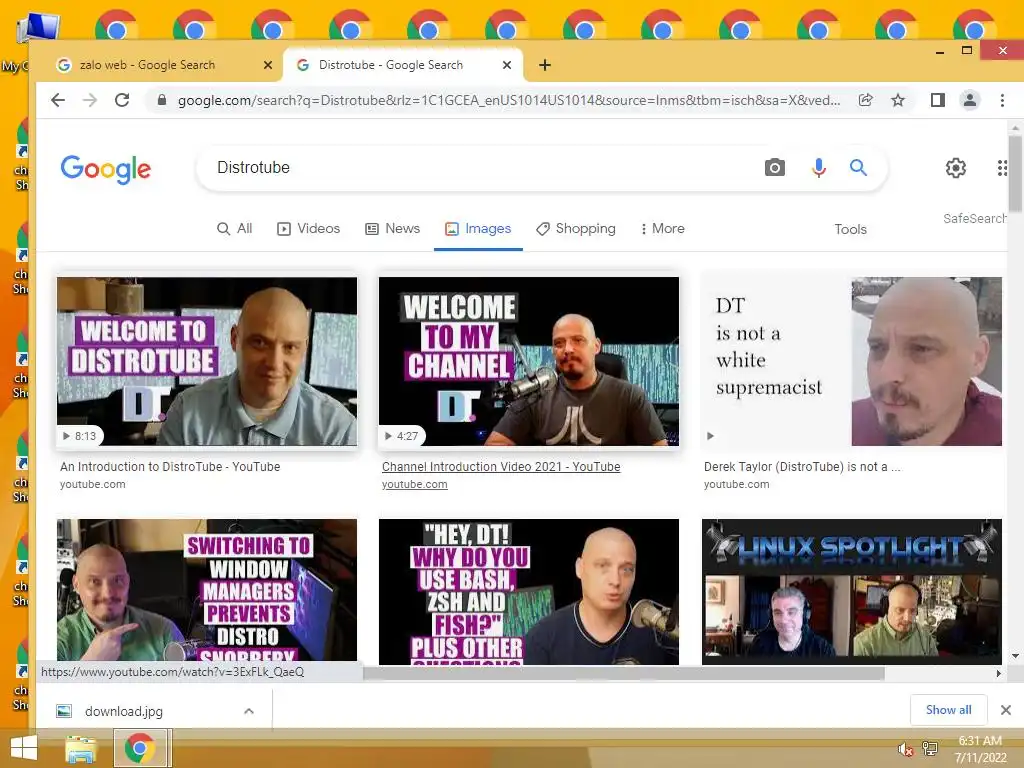Open the taskbar clock showing 6:31 AM
1024x768 pixels.
coord(980,749)
